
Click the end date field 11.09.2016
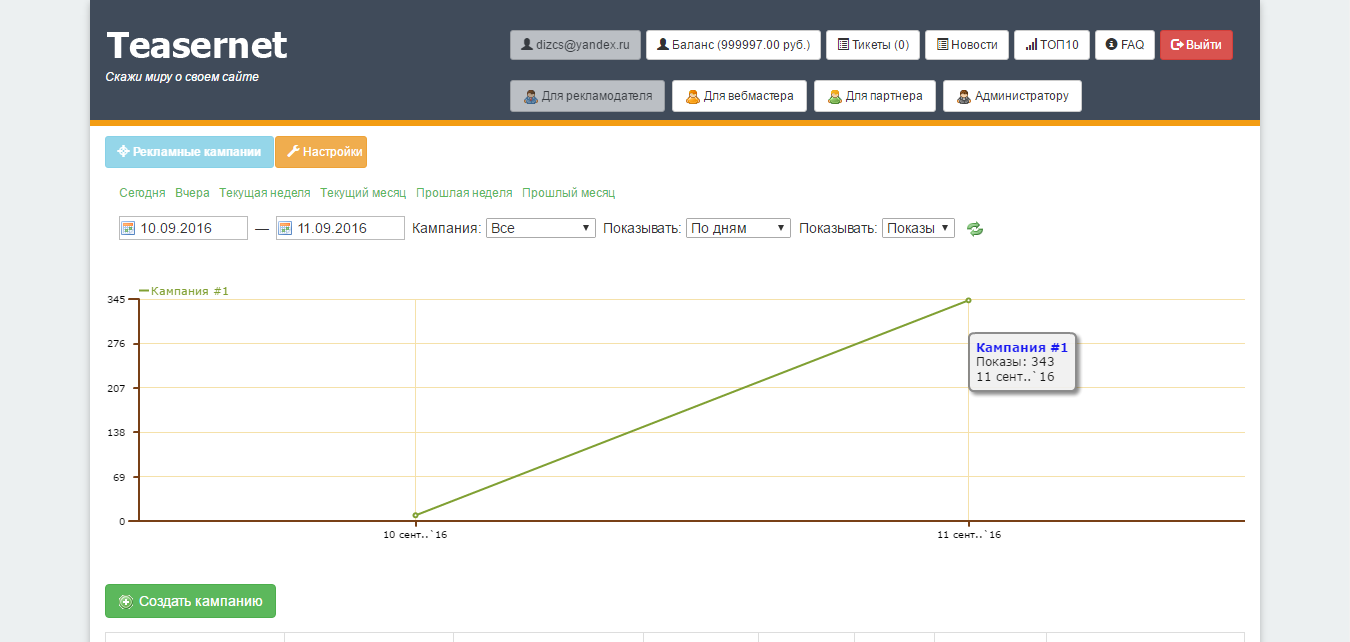coord(340,228)
